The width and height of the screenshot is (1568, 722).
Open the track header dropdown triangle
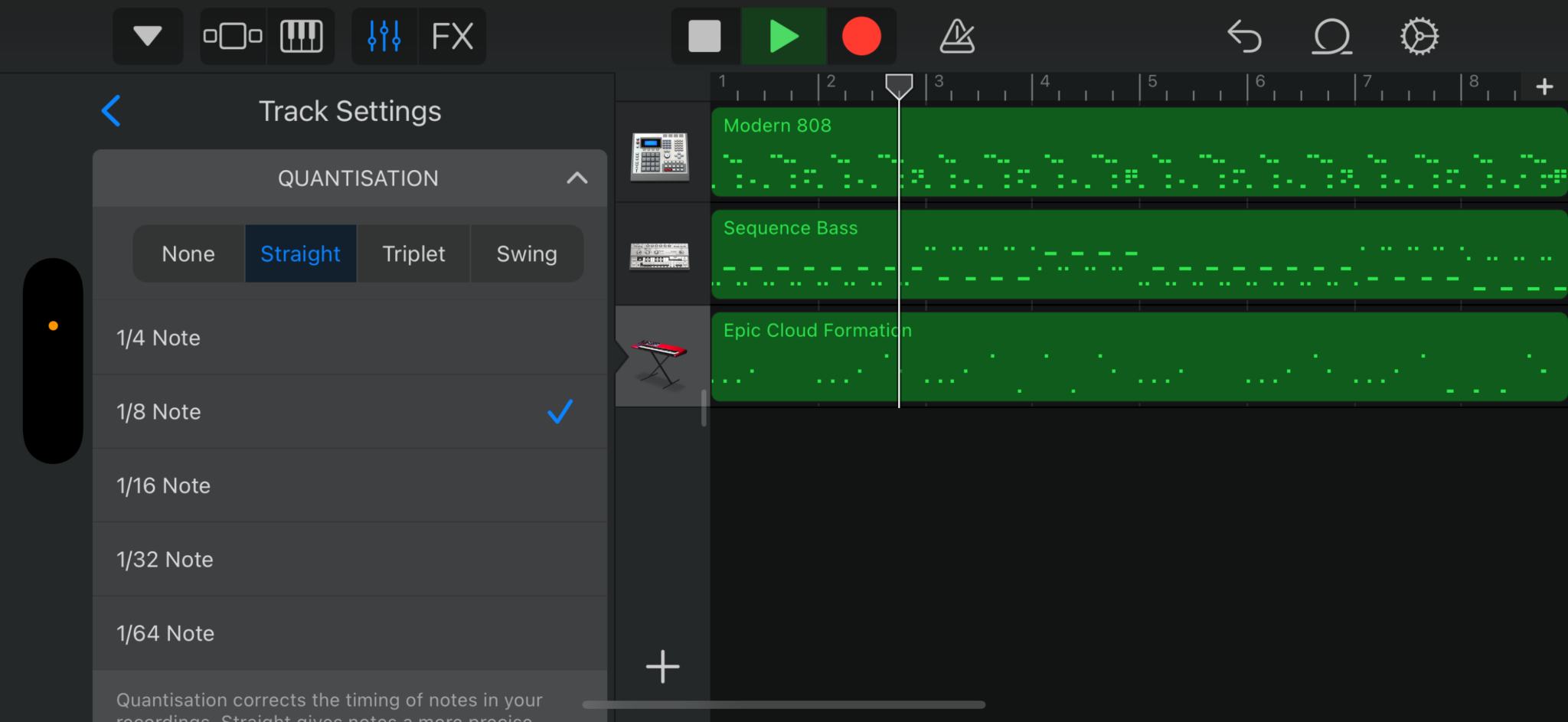point(147,35)
